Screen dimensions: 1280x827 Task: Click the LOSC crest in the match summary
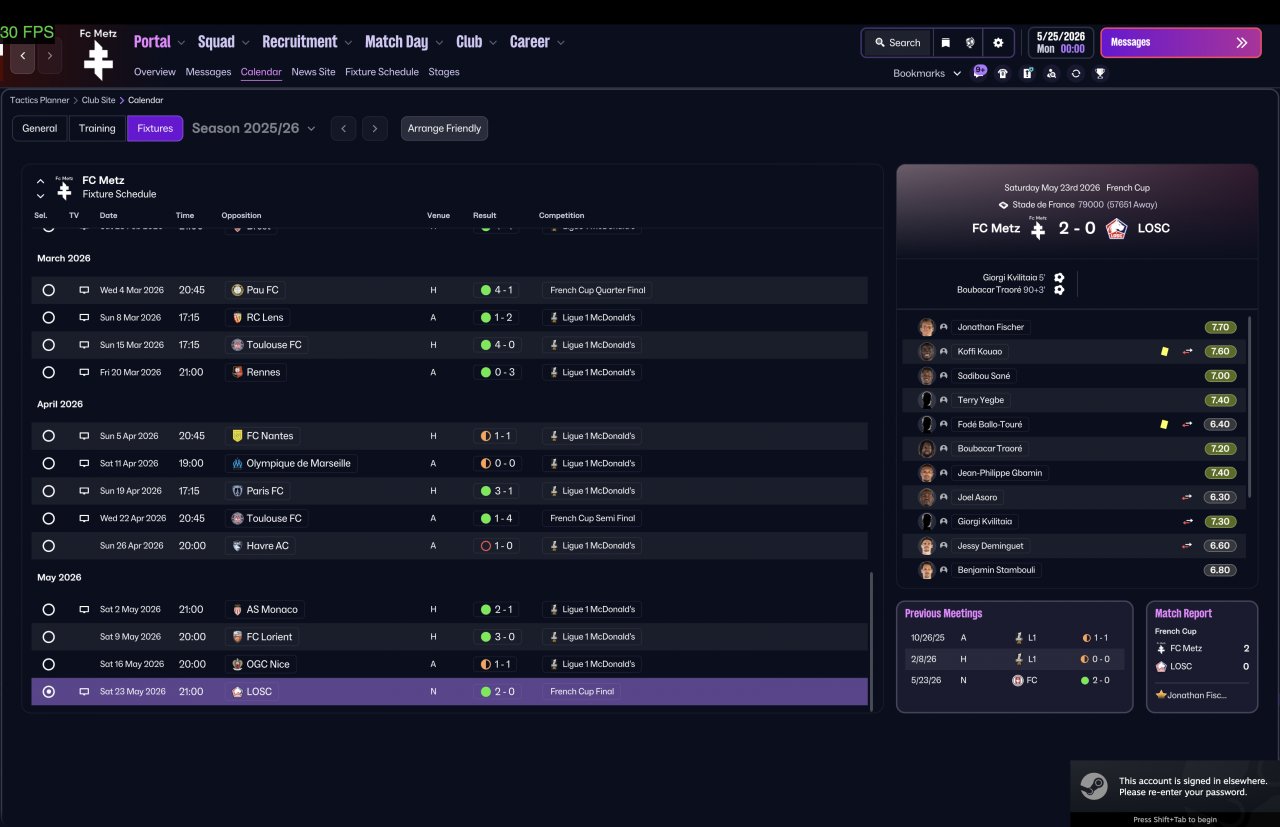pos(1117,228)
